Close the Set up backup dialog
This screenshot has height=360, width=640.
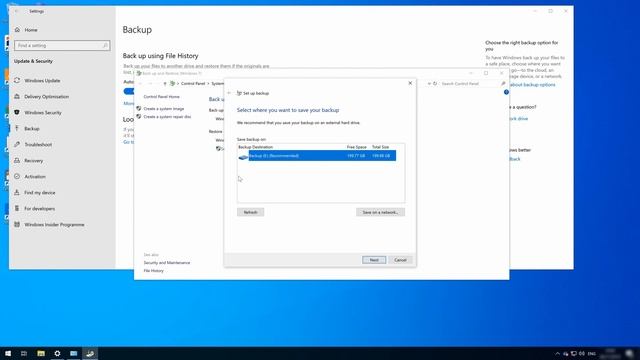pyautogui.click(x=410, y=83)
